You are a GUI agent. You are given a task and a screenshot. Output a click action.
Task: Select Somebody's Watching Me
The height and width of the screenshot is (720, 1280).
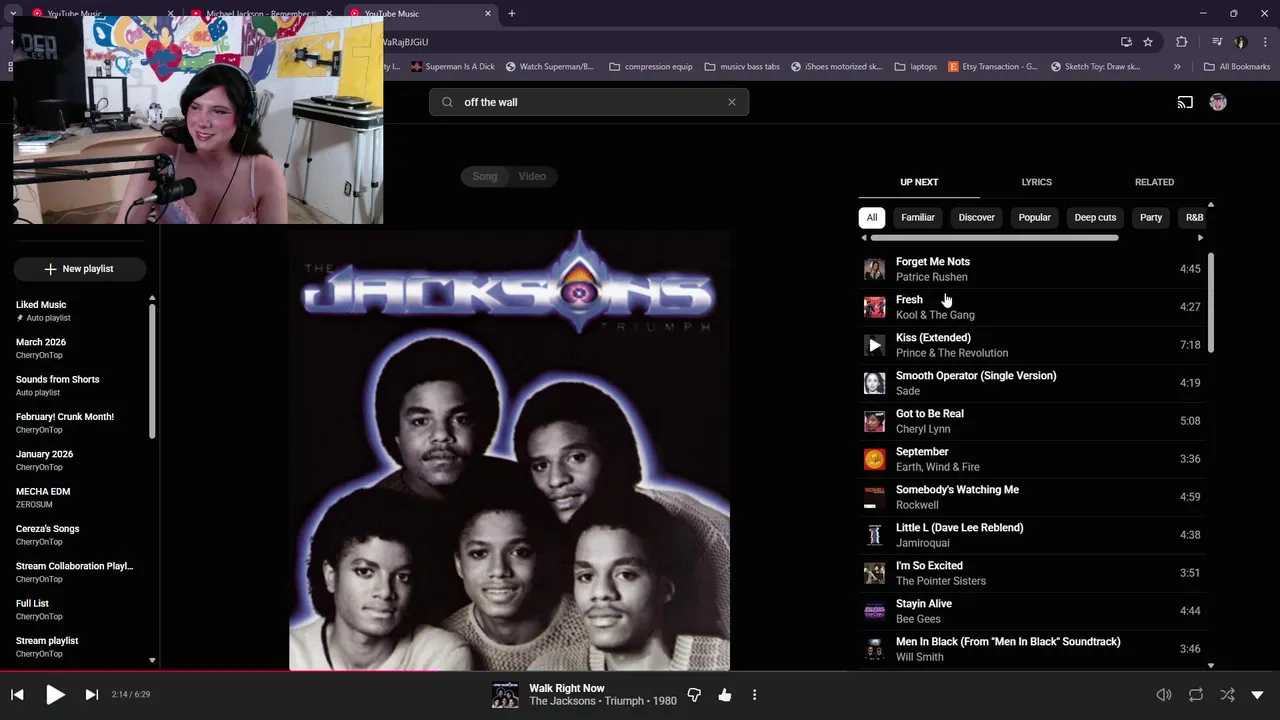1032,497
